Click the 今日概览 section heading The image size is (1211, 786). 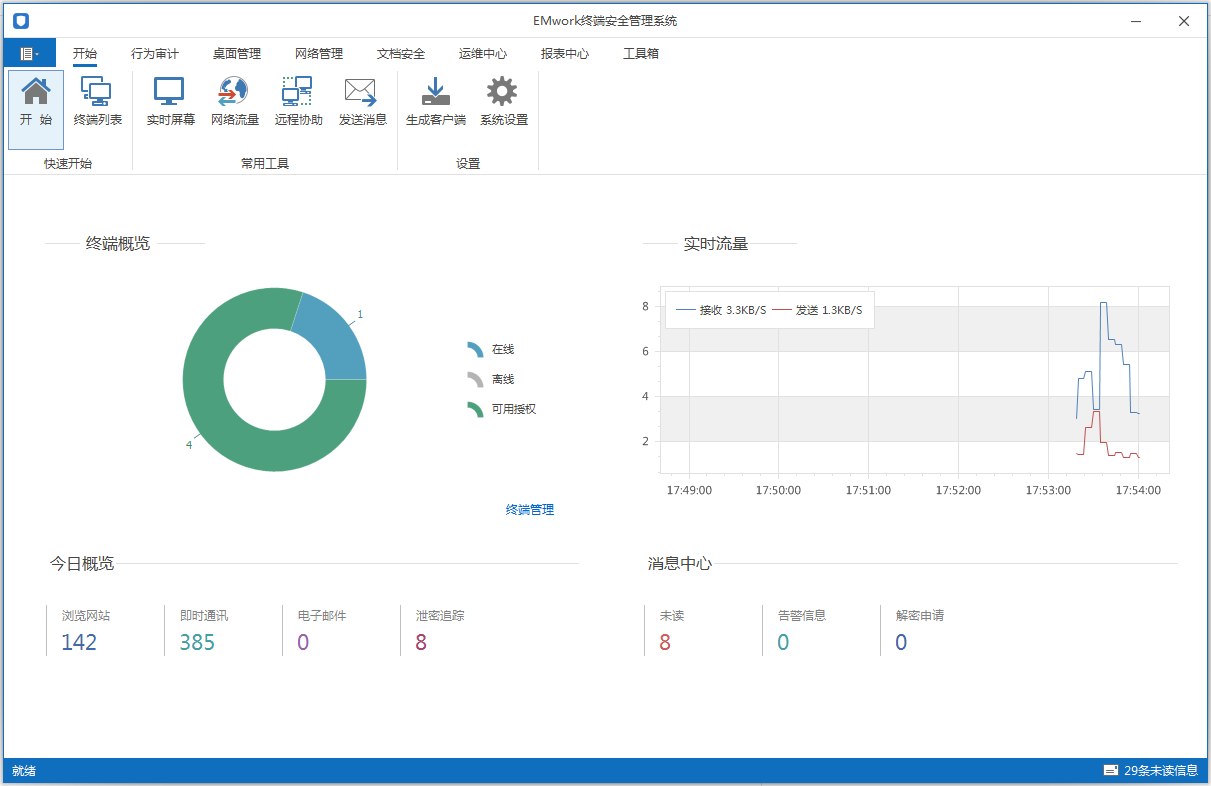(82, 563)
